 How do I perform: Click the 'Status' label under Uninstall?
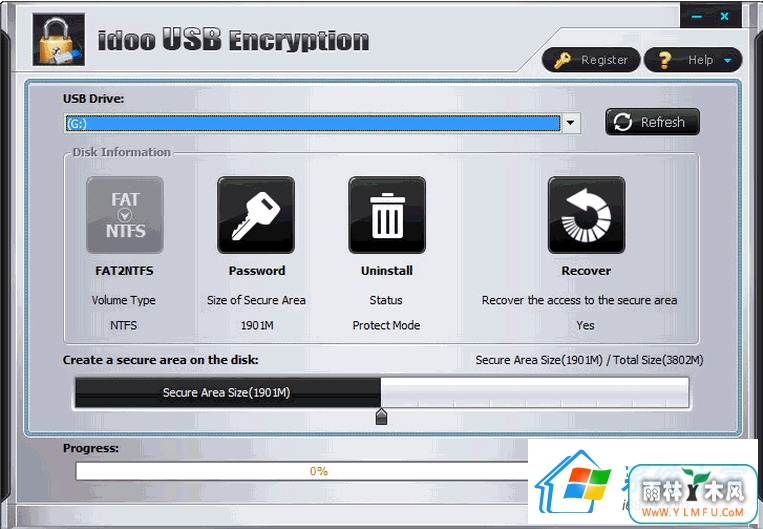[x=386, y=300]
